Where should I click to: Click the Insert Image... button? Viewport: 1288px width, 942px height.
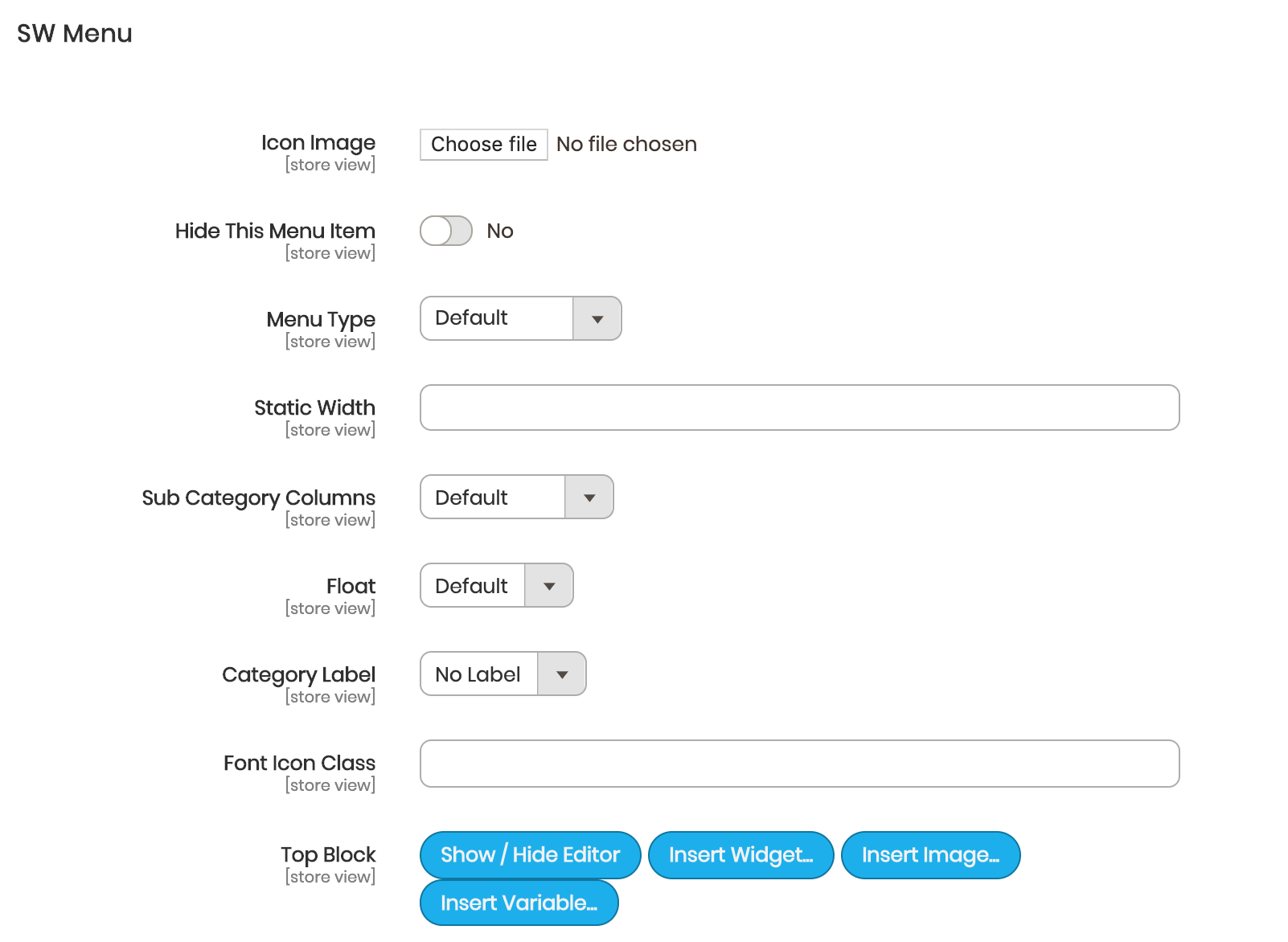(931, 855)
